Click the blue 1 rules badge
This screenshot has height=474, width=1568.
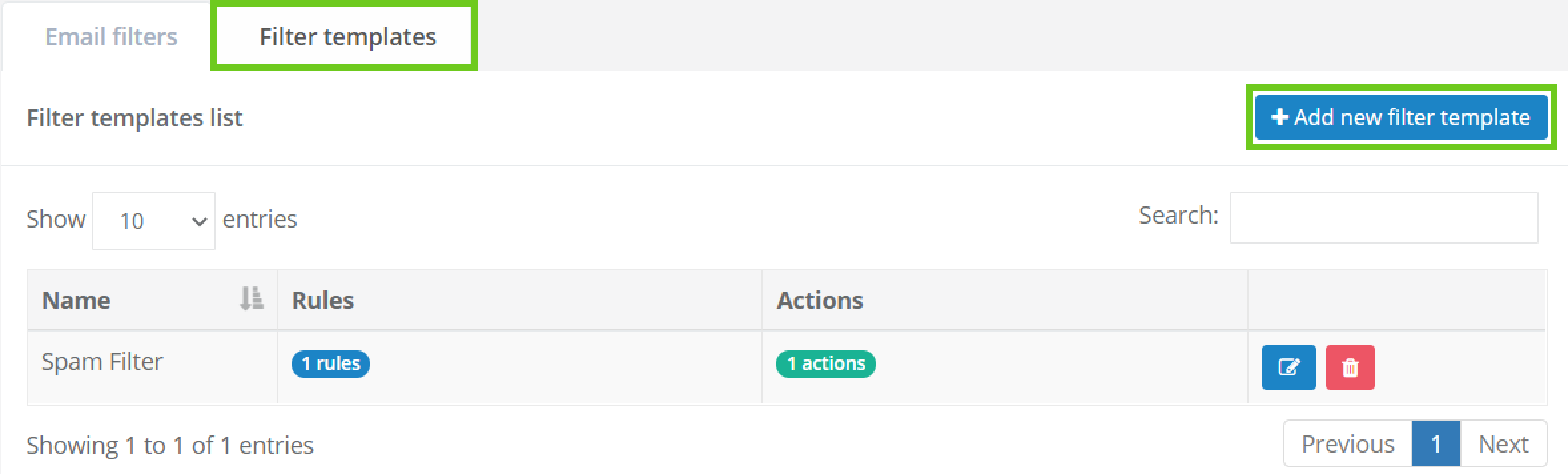[x=330, y=363]
